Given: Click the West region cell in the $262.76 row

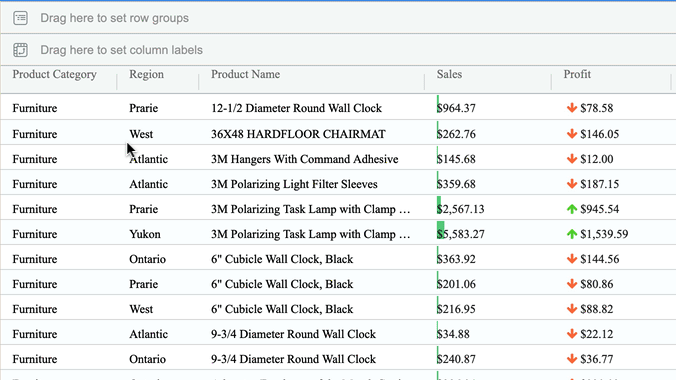Looking at the screenshot, I should 141,134.
